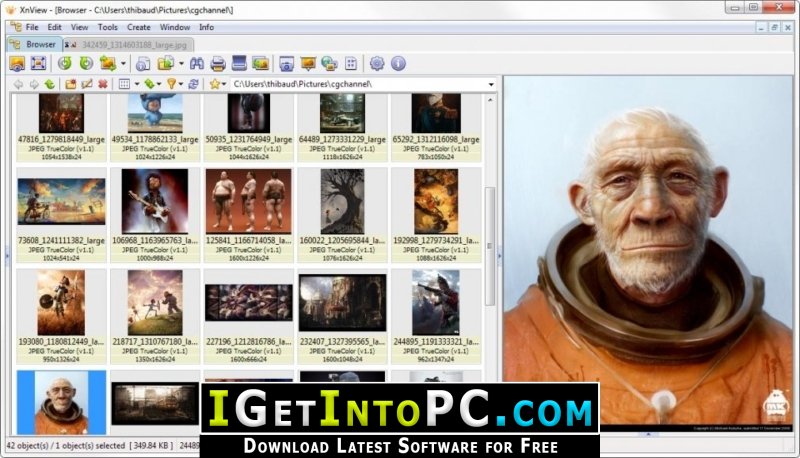Open the Window menu
Viewport: 800px width, 458px height.
[x=175, y=28]
